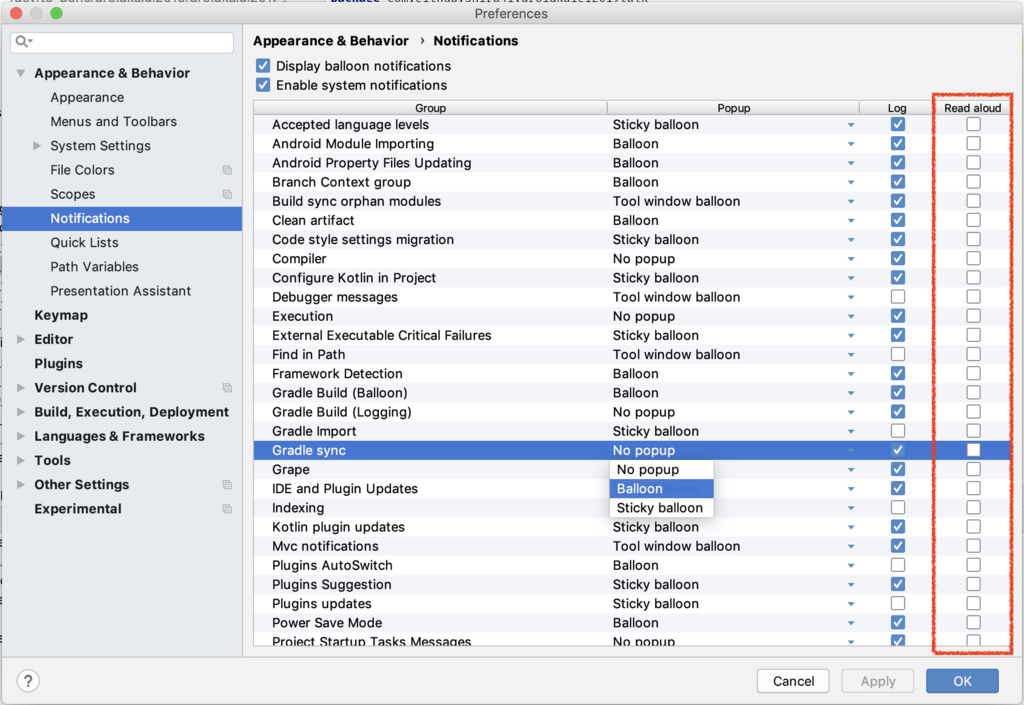Viewport: 1024px width, 705px height.
Task: Select the Framework Detection row
Action: 632,373
